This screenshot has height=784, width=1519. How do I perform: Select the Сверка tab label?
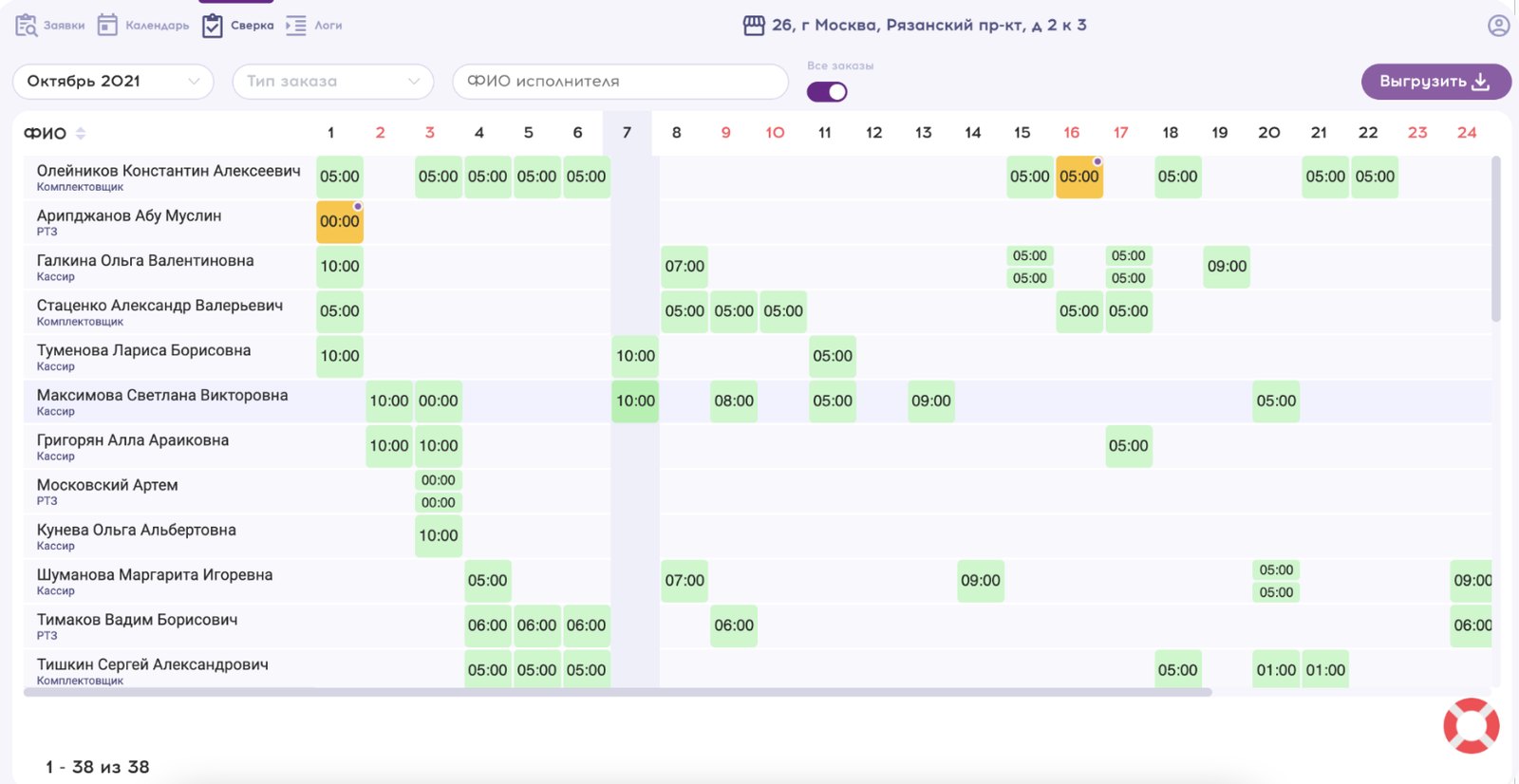point(253,26)
